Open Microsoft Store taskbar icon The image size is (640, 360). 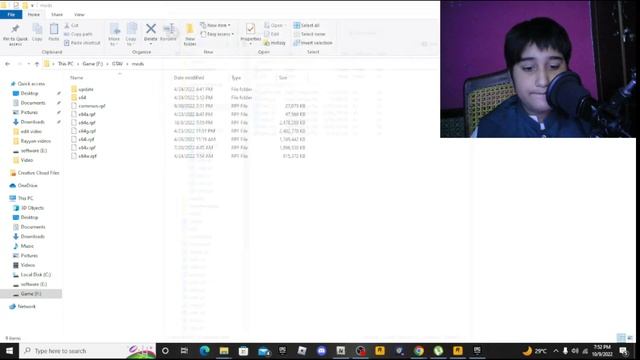click(x=243, y=351)
